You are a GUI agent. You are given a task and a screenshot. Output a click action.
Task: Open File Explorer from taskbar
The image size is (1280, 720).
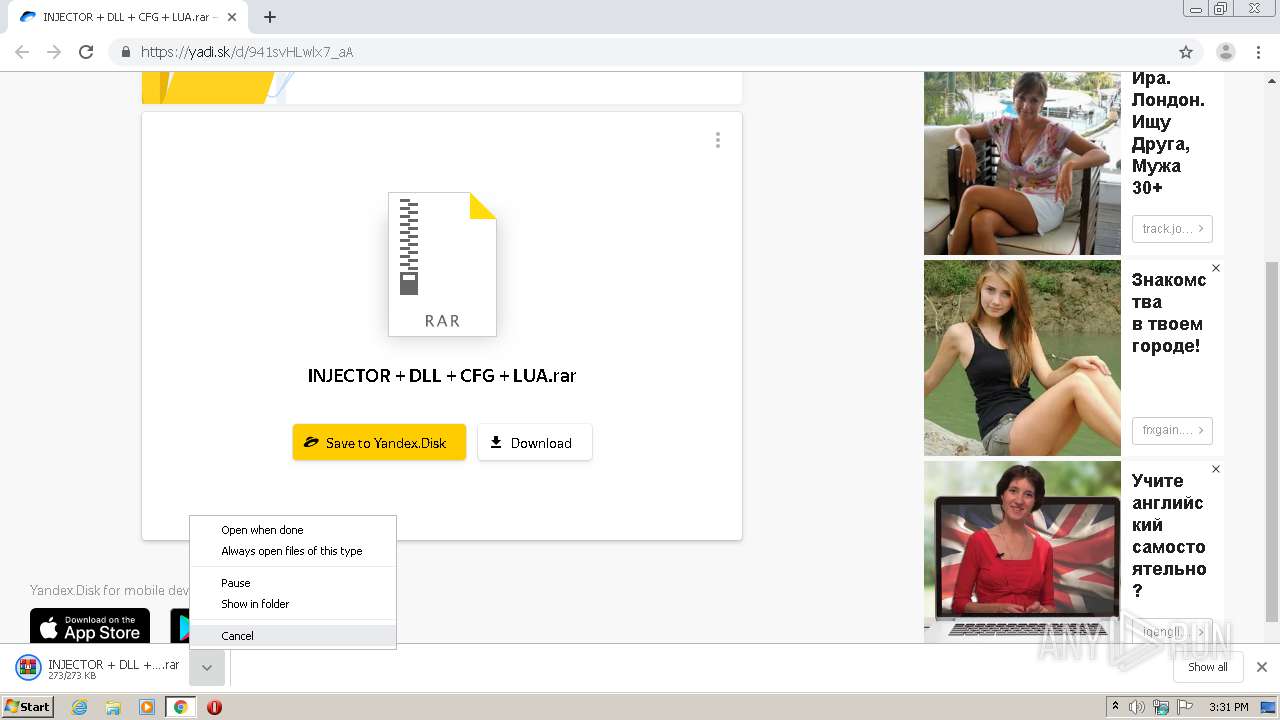(x=113, y=707)
